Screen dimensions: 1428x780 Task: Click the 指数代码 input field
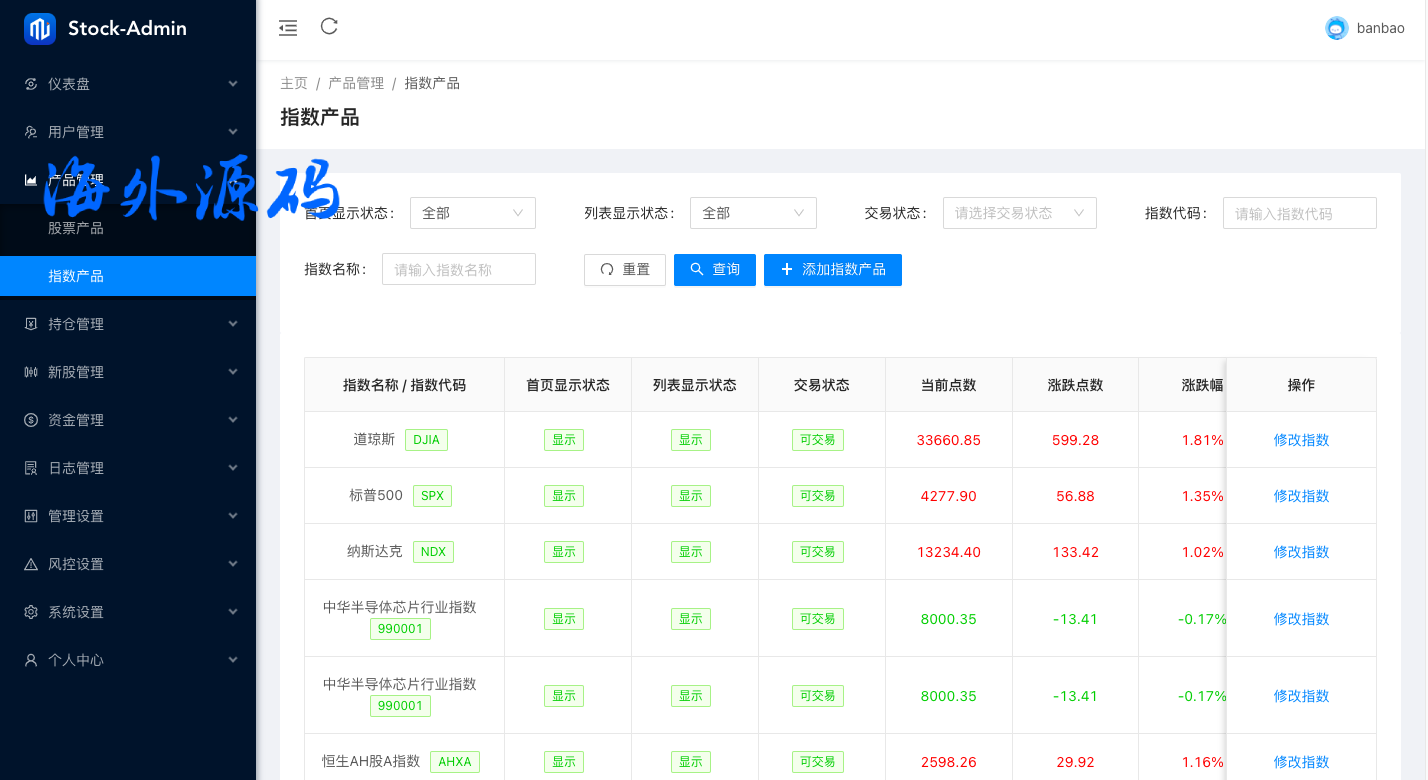(1299, 213)
